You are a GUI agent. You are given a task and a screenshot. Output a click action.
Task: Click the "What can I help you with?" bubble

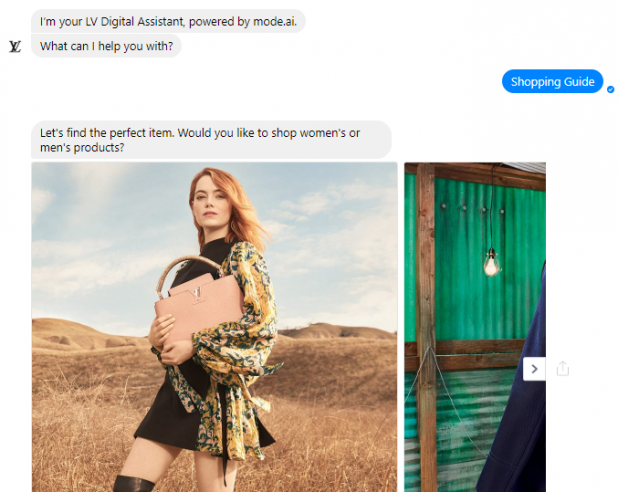pos(106,46)
